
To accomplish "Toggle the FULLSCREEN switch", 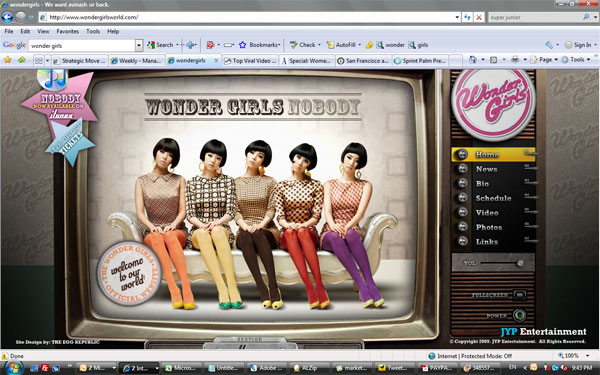I will [x=519, y=295].
